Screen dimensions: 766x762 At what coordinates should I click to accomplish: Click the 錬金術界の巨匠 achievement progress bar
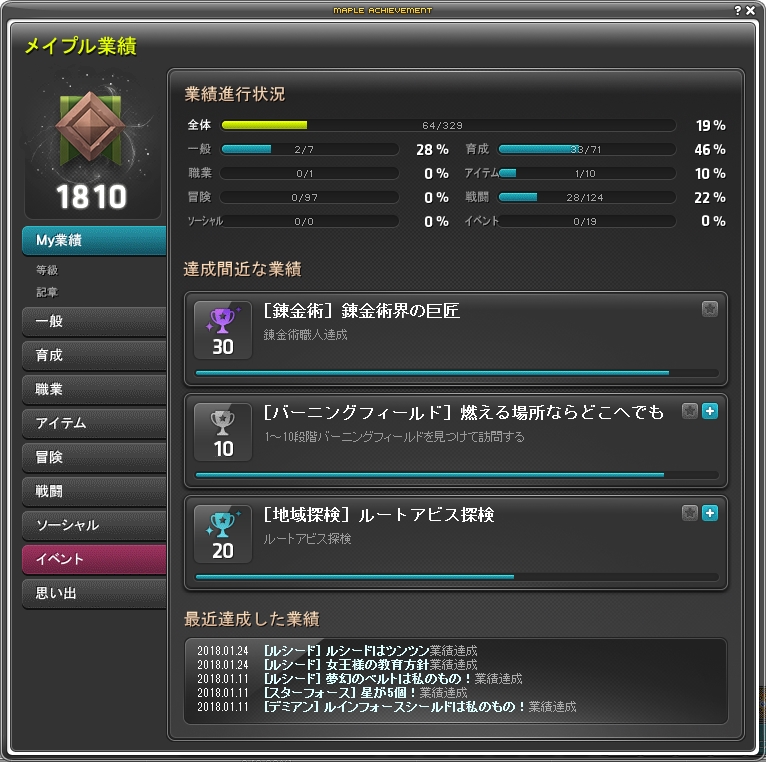[457, 373]
